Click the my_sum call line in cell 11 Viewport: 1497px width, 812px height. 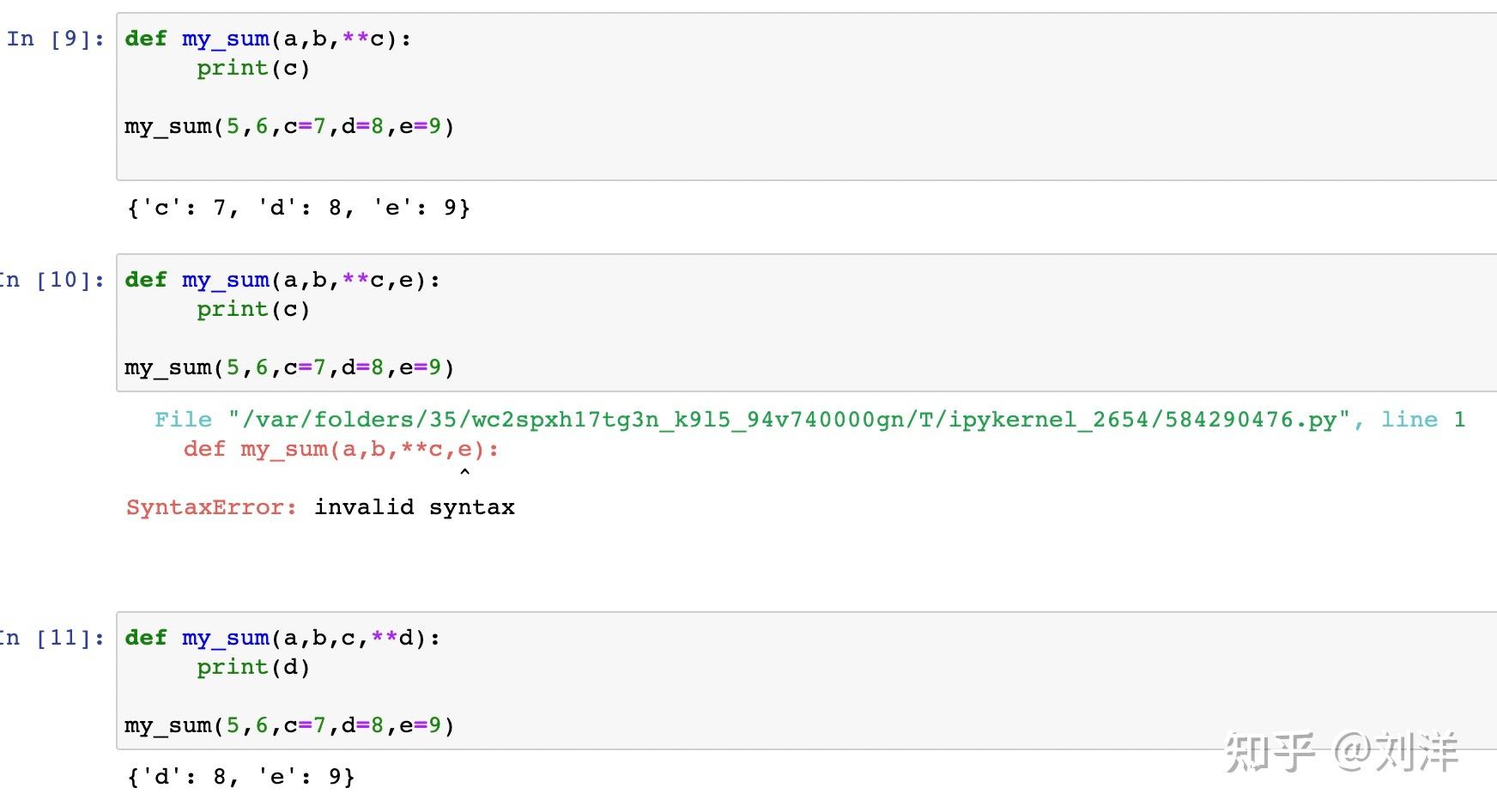point(289,725)
